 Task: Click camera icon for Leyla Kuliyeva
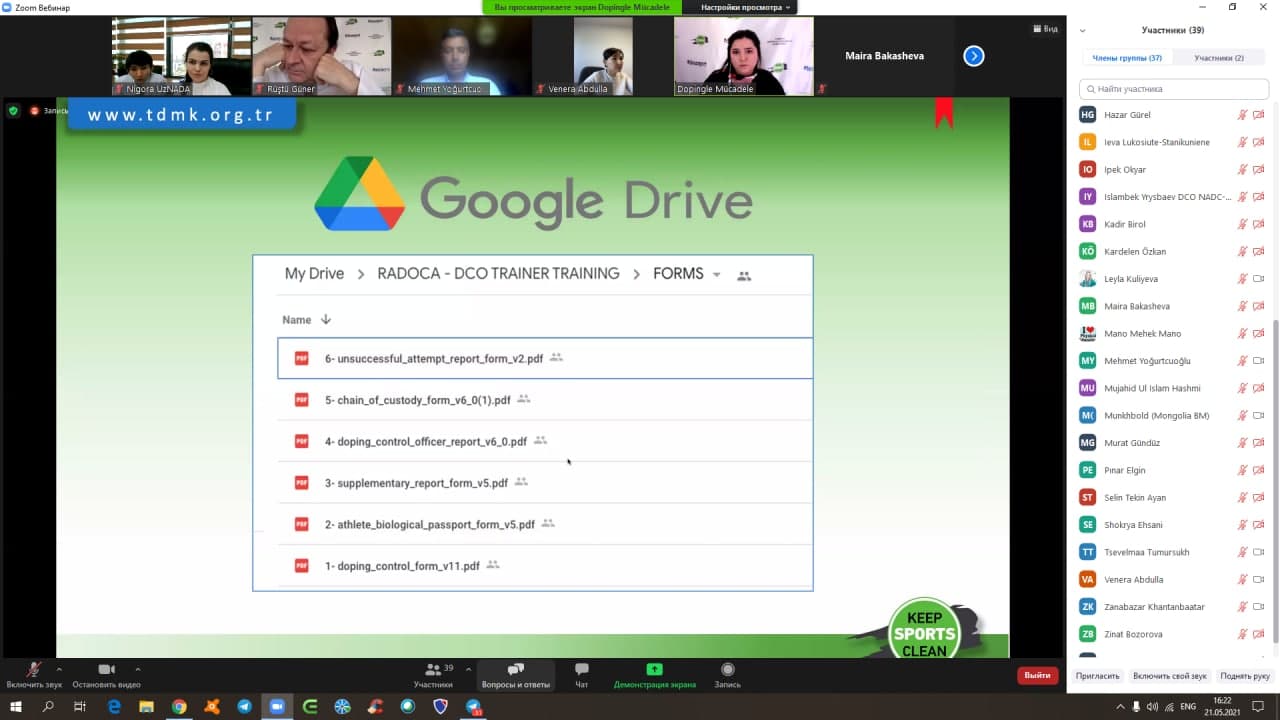(x=1259, y=279)
